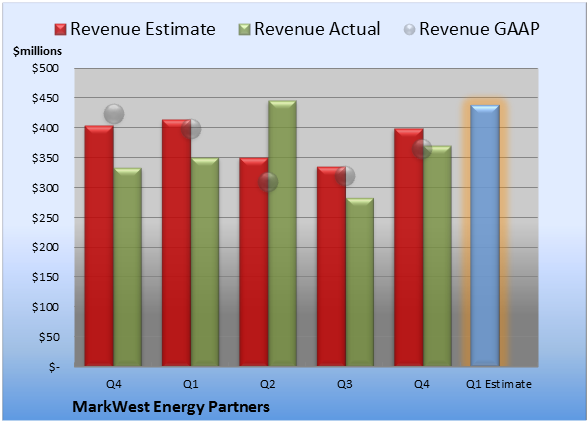Click the '$500' axis value
This screenshot has width=588, height=422.
45,68
